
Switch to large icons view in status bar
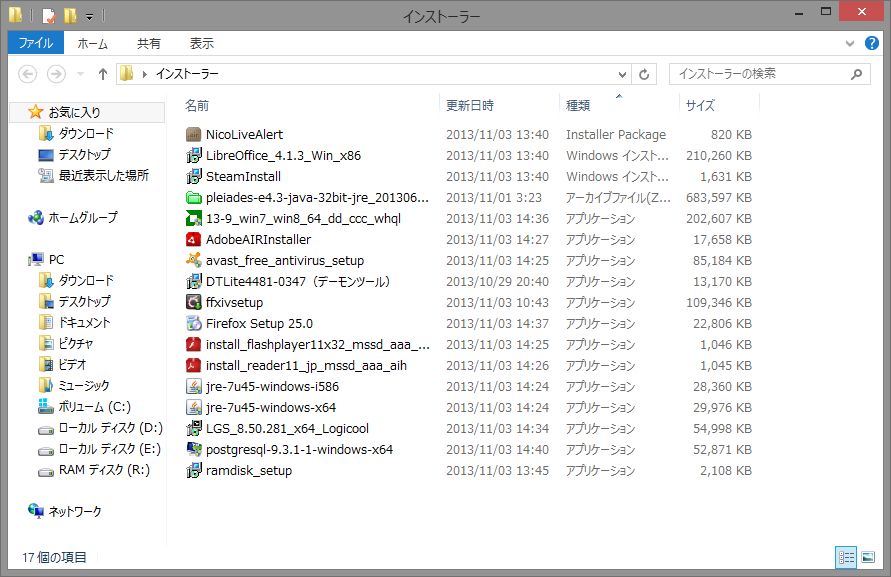[868, 557]
